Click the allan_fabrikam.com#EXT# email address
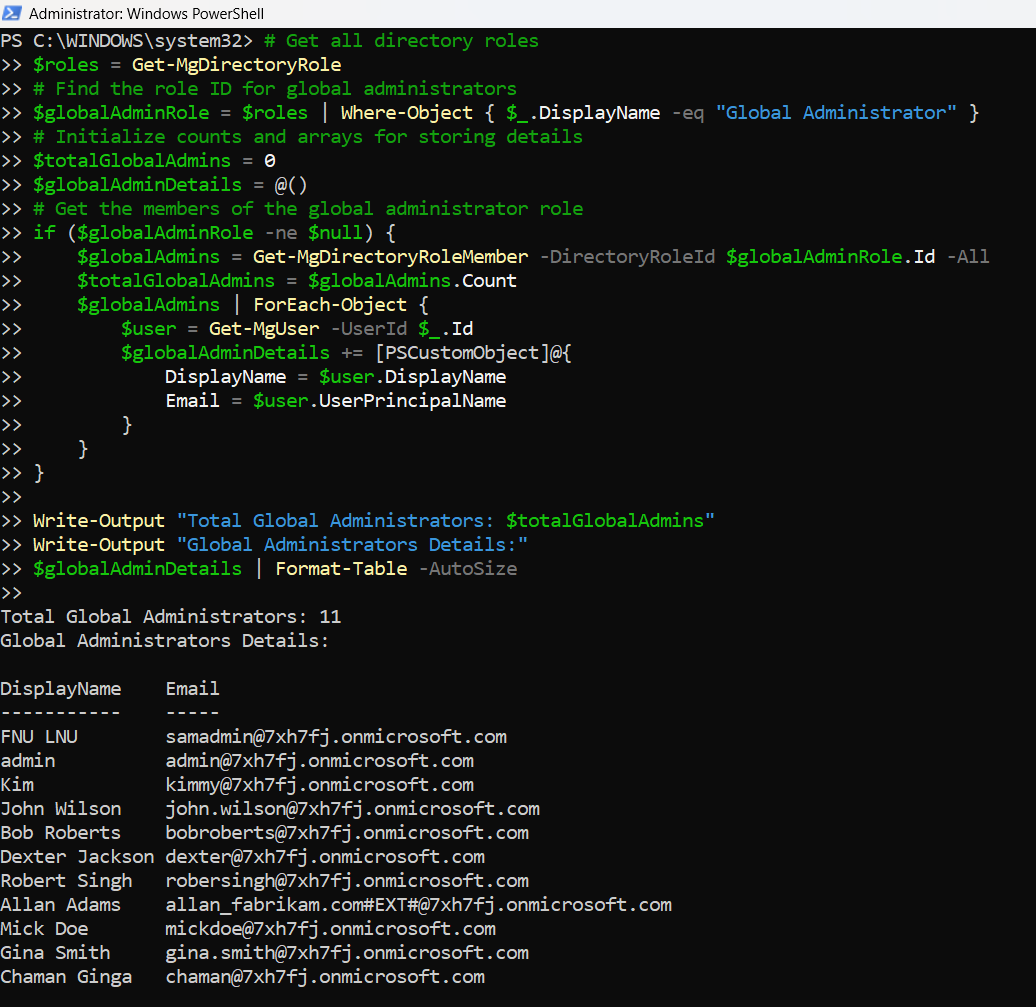This screenshot has width=1036, height=1007. (x=418, y=905)
